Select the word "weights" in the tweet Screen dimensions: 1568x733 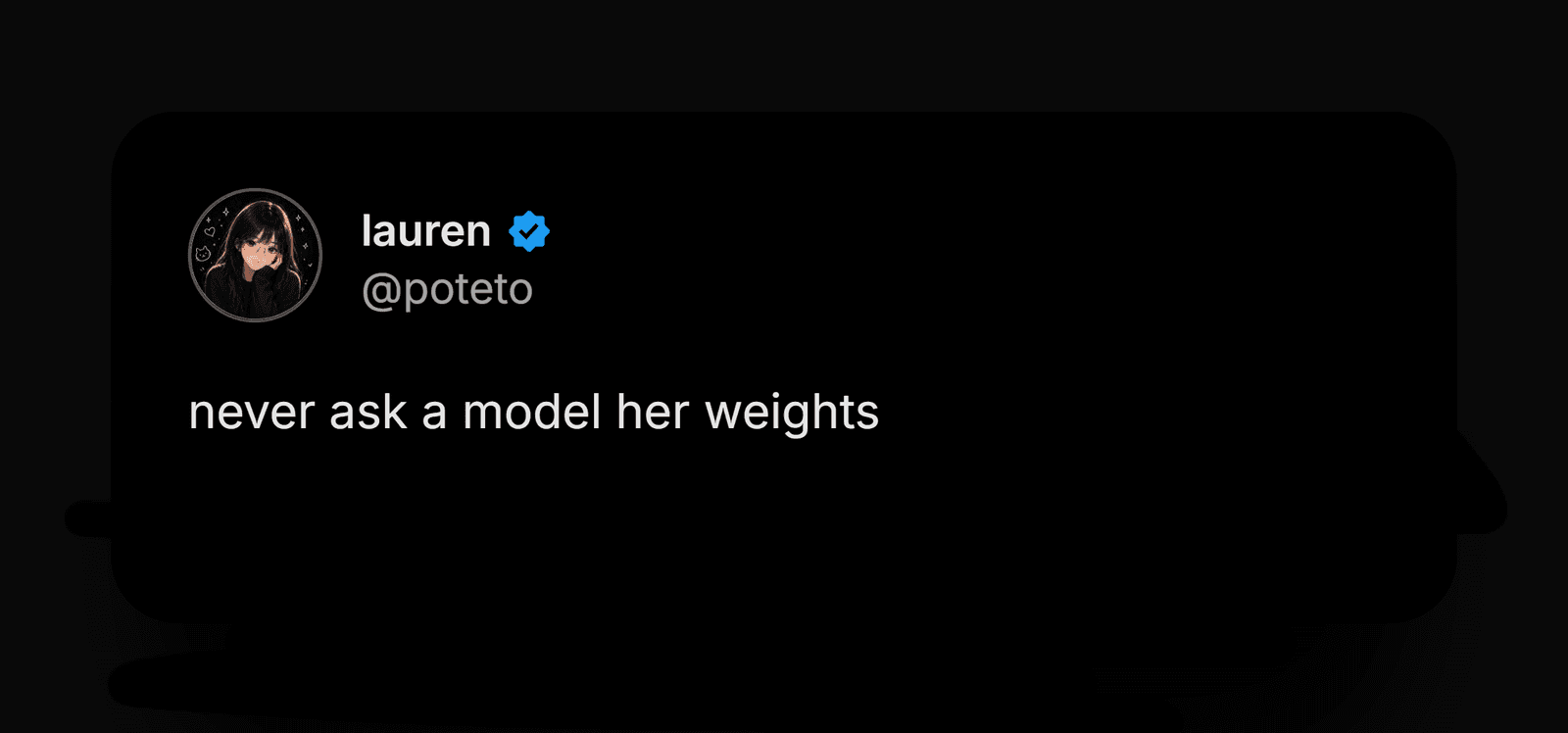point(792,413)
